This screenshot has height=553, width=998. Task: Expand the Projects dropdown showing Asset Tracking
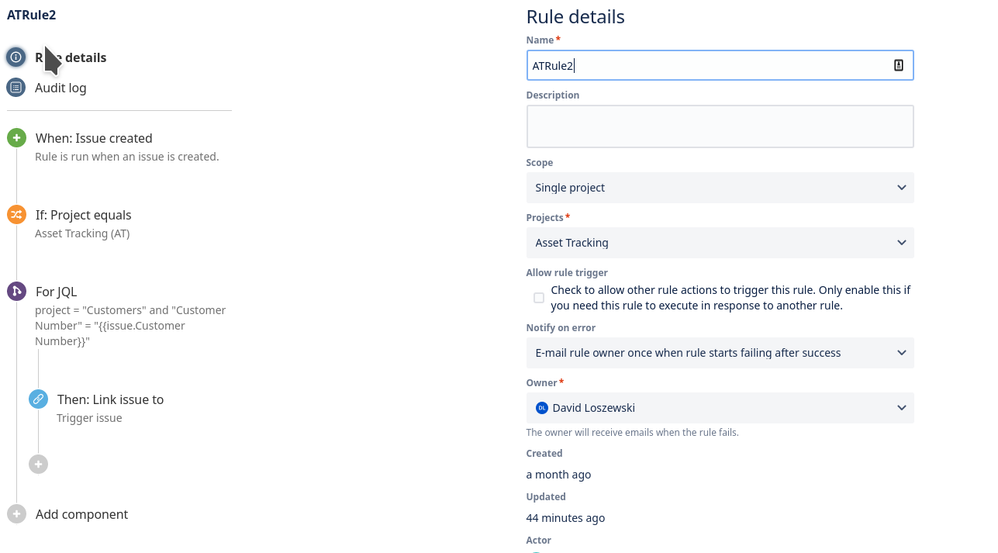[719, 243]
